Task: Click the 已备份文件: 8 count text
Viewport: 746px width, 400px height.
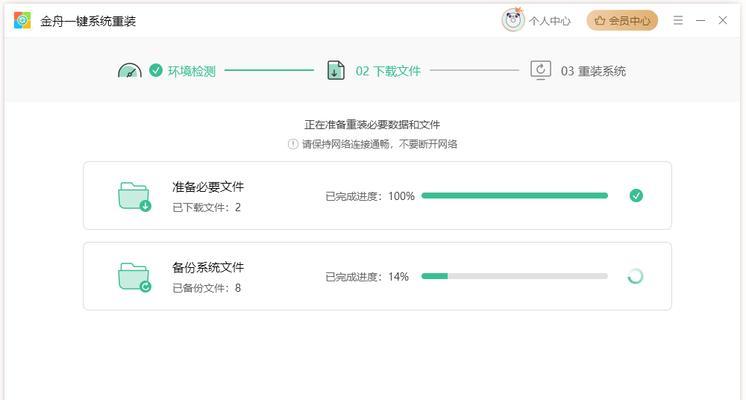Action: pos(206,288)
